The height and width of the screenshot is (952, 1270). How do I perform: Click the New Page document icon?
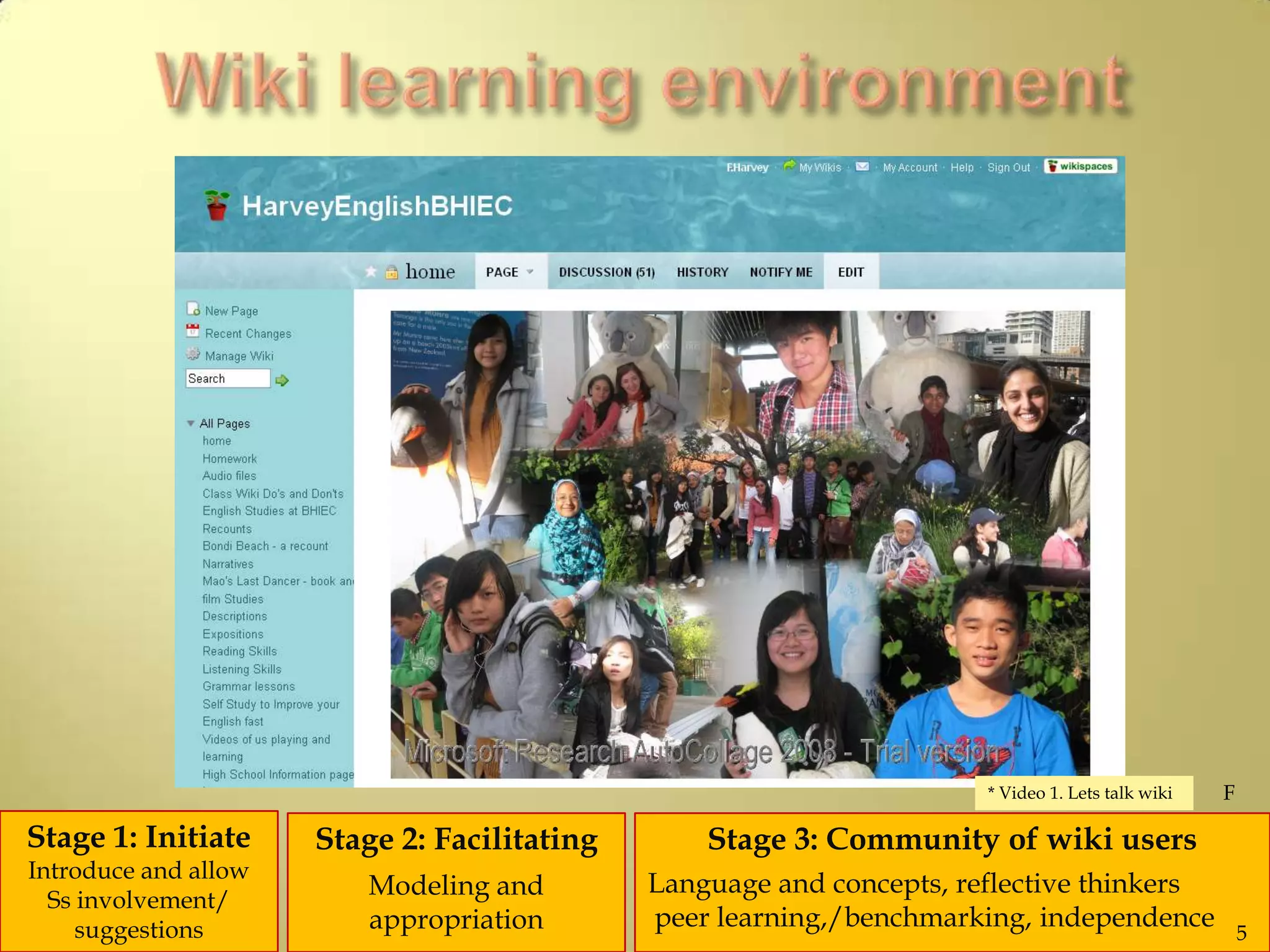pyautogui.click(x=193, y=309)
